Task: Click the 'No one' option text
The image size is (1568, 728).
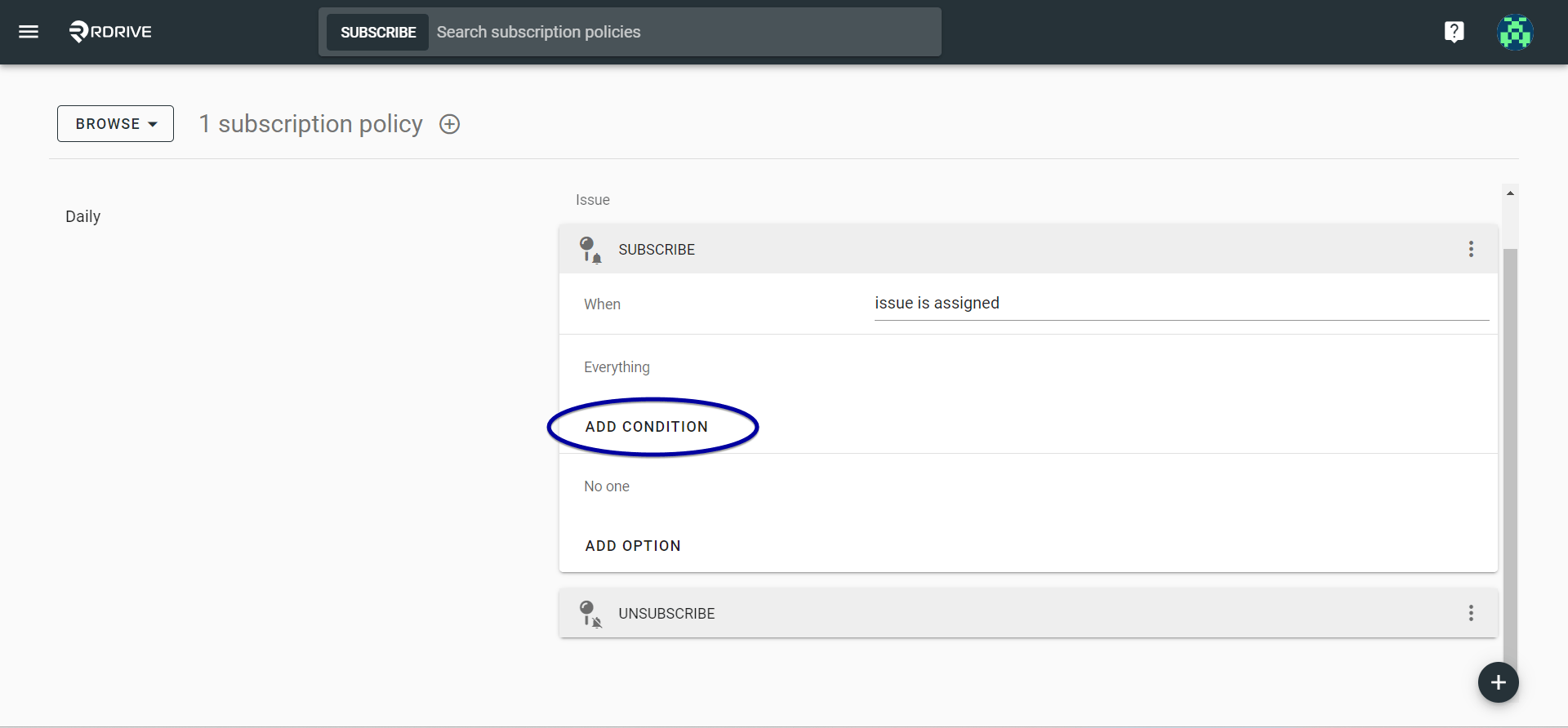Action: click(607, 486)
